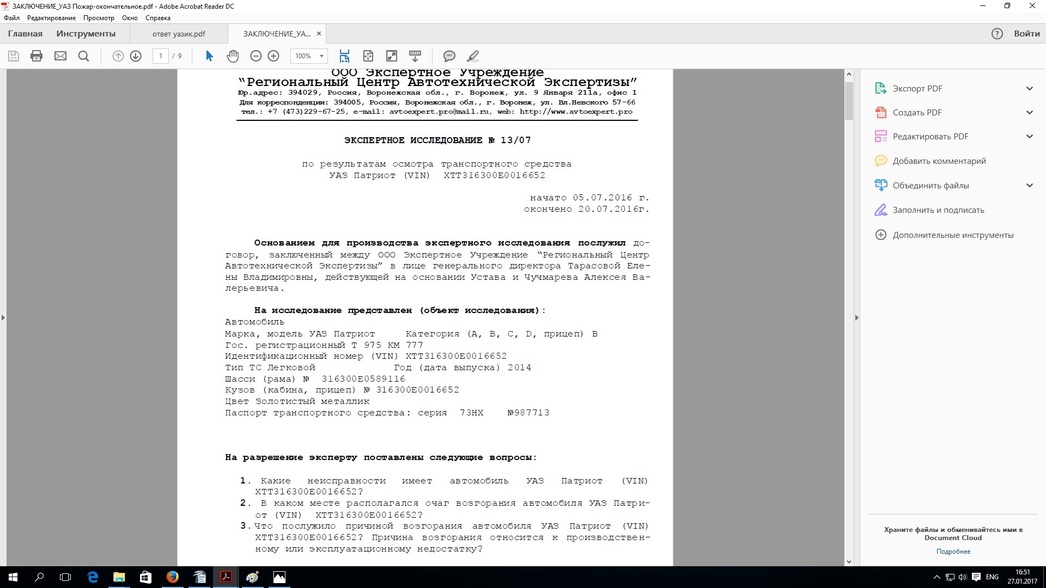Viewport: 1046px width, 588px height.
Task: Open the Find text magnifier tool
Action: 84,56
